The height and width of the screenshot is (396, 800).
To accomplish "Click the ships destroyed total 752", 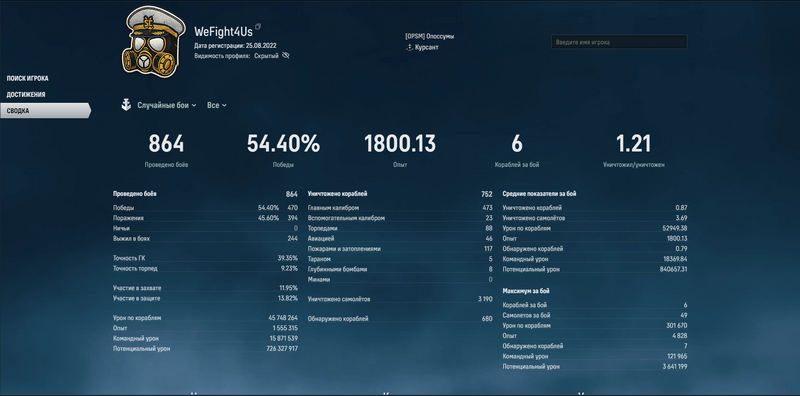I will tap(487, 194).
